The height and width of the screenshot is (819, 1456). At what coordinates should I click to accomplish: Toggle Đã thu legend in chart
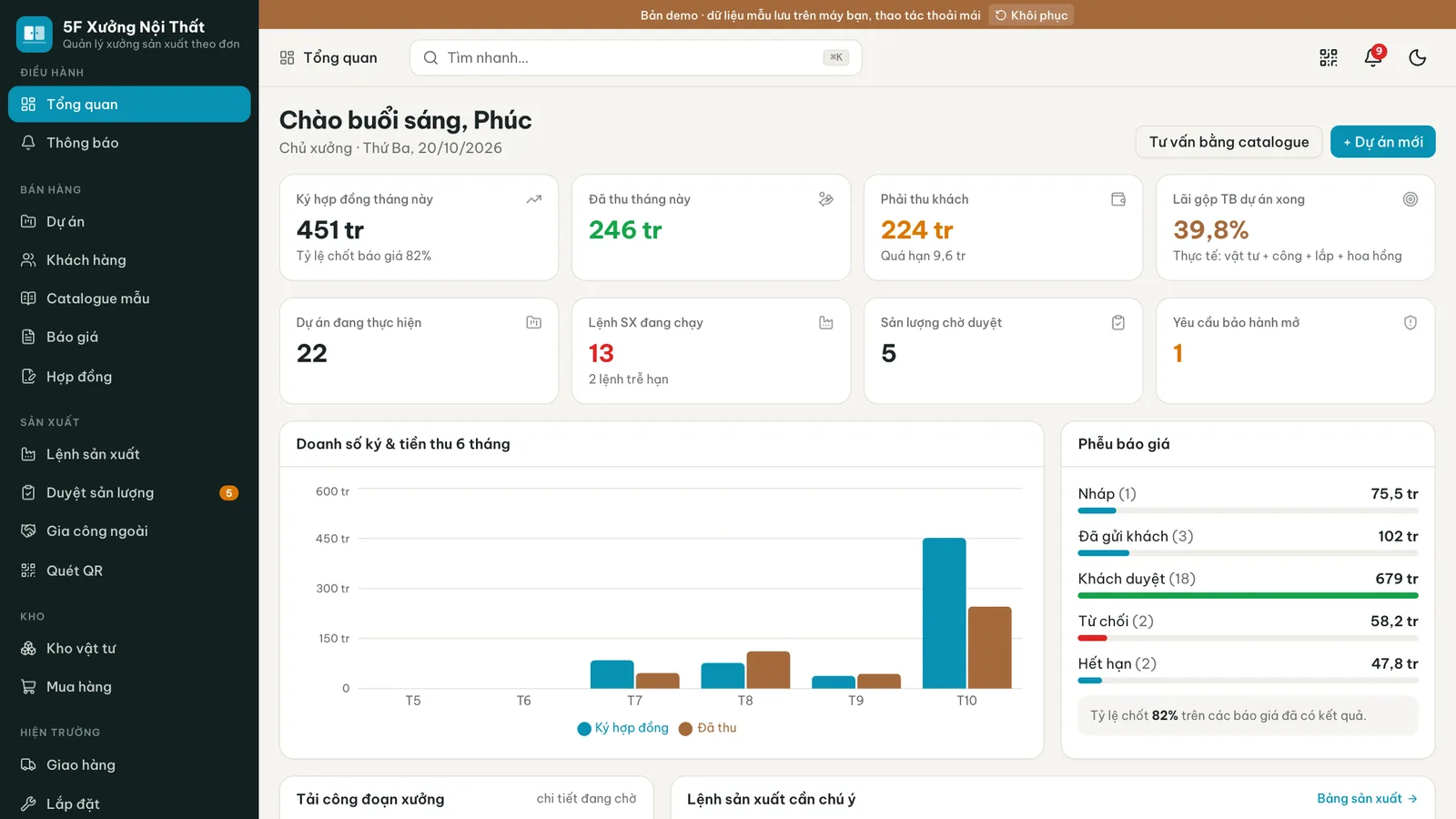tap(708, 728)
